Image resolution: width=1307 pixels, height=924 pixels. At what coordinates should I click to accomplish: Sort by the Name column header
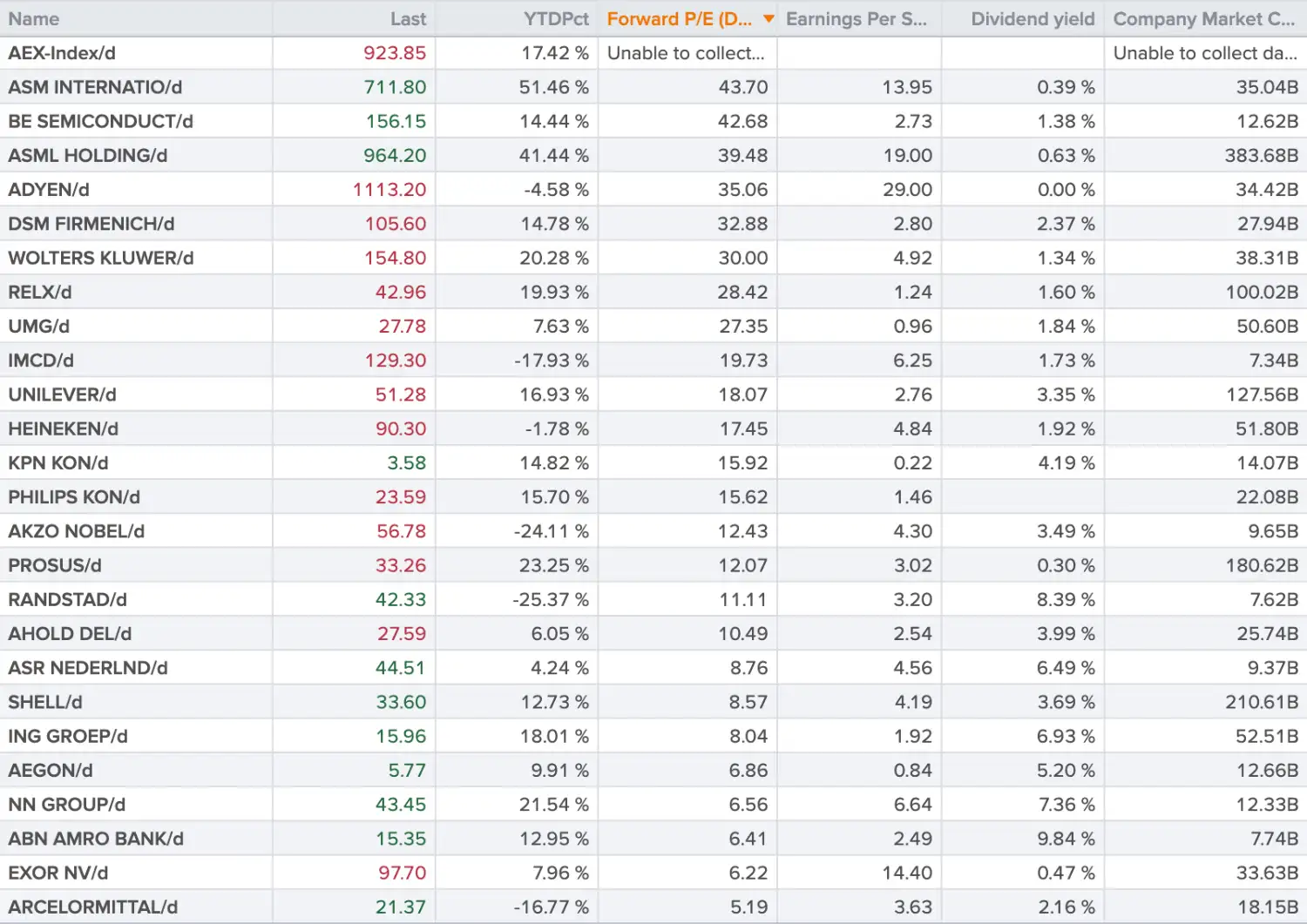34,19
